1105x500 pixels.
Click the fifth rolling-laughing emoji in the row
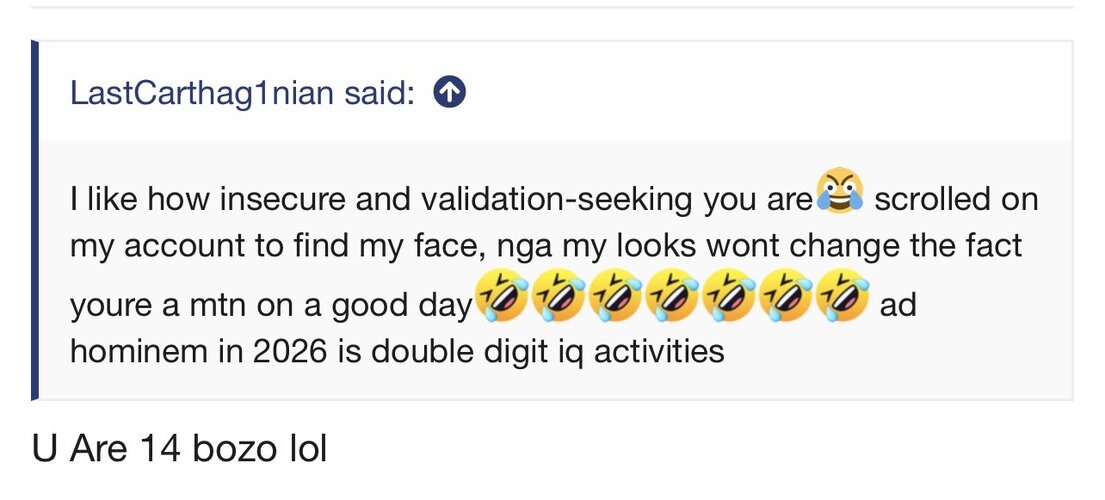(x=729, y=296)
